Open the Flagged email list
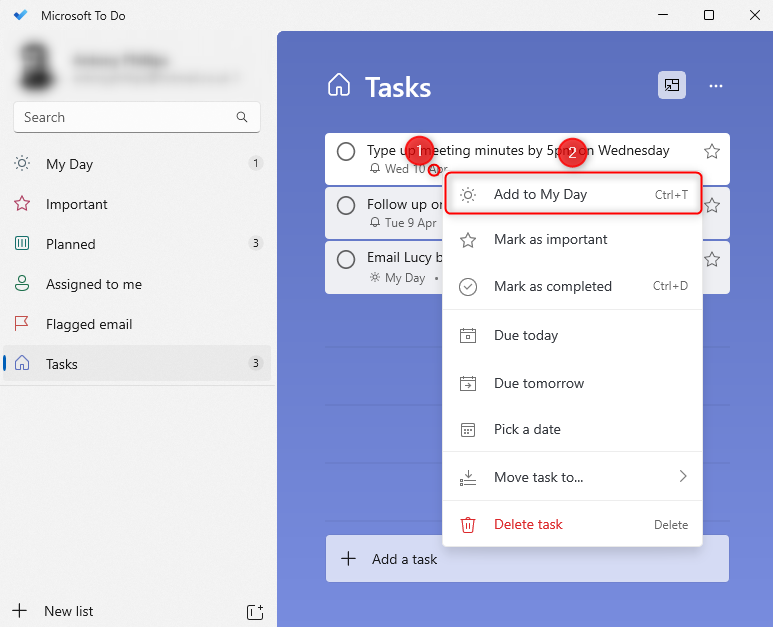This screenshot has height=627, width=773. [89, 324]
